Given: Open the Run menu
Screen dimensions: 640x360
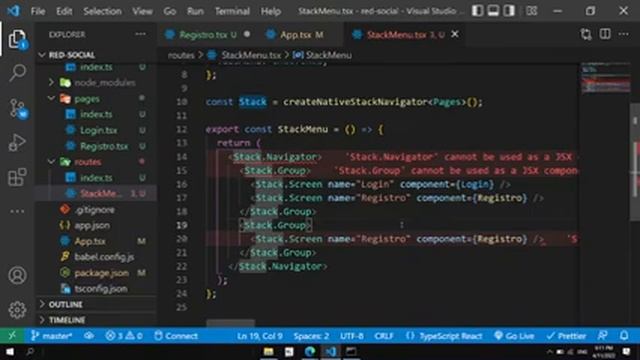Looking at the screenshot, I should [x=195, y=11].
